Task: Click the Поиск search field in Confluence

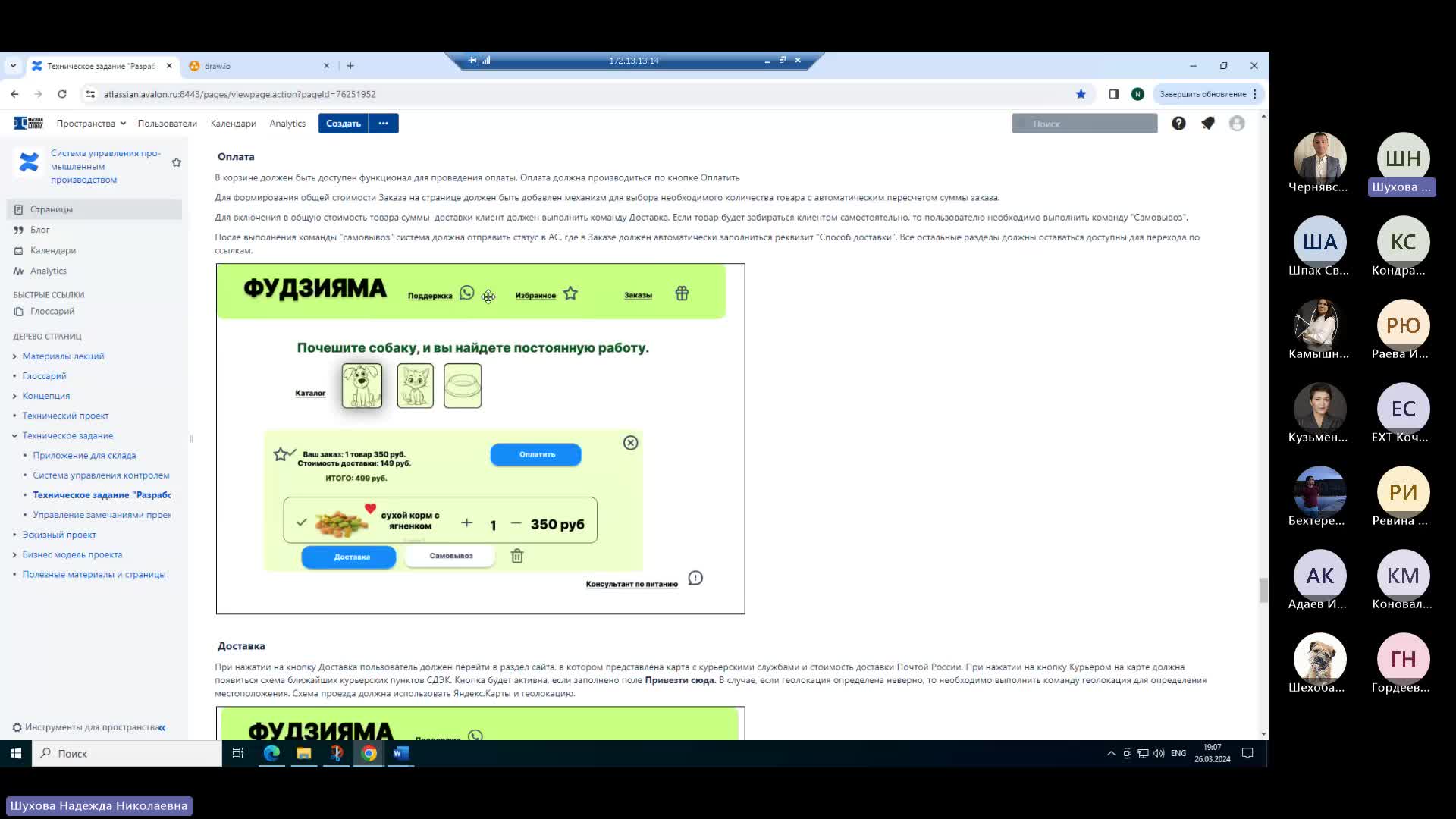Action: click(x=1084, y=124)
